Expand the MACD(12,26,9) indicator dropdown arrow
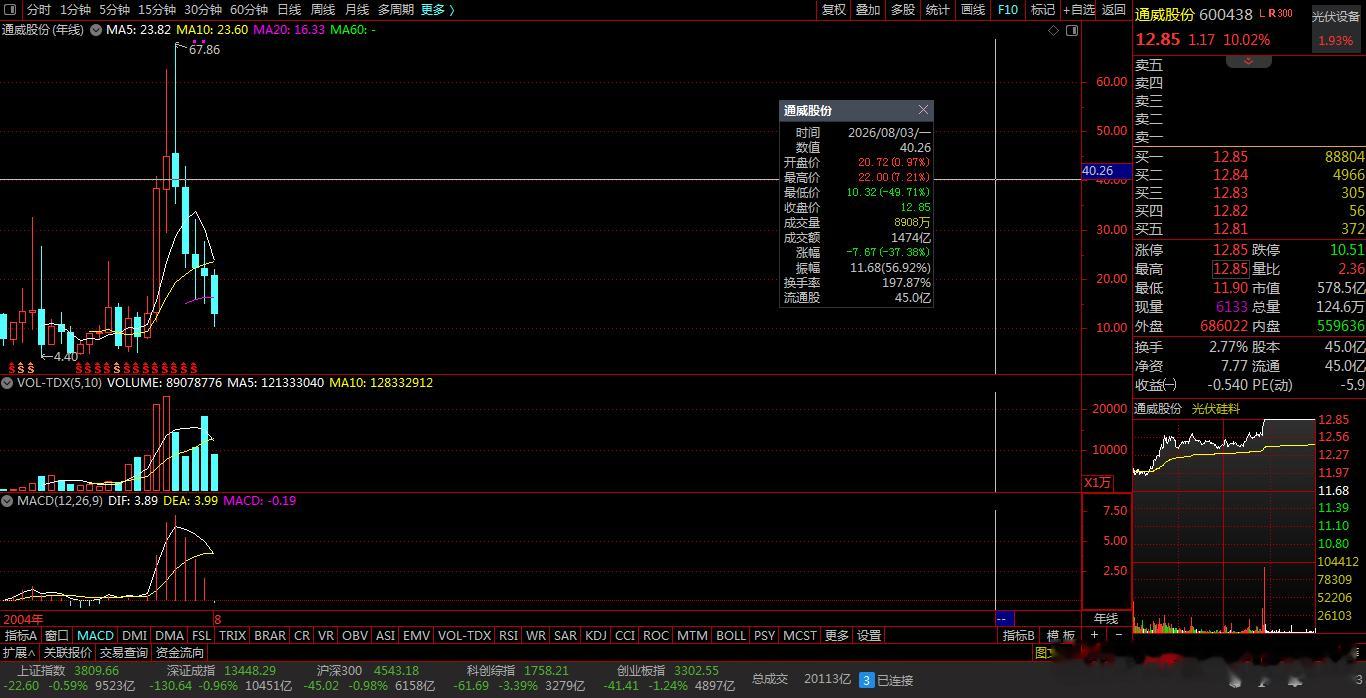 coord(7,500)
